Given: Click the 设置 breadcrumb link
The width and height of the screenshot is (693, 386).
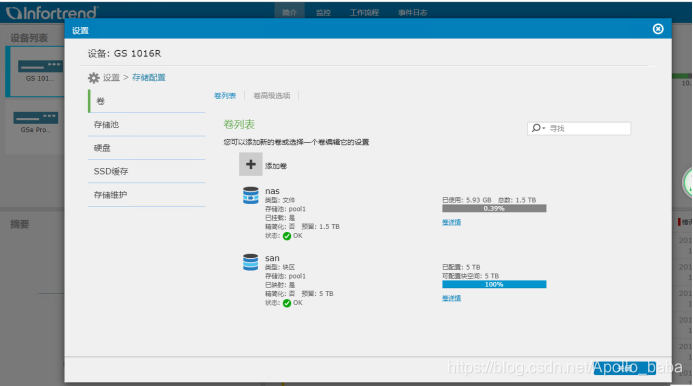Looking at the screenshot, I should 111,78.
